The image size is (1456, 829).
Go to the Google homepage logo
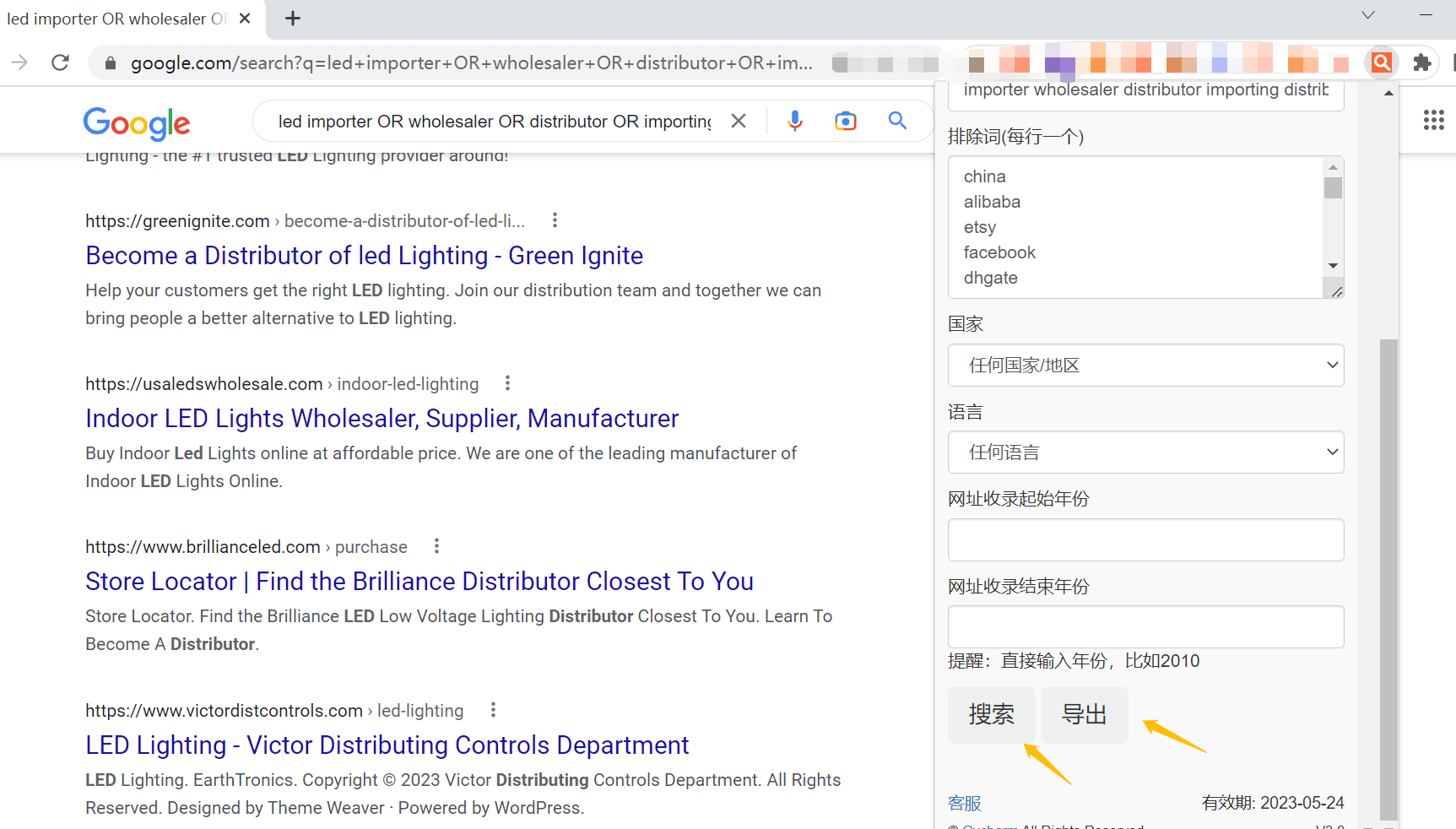[137, 123]
